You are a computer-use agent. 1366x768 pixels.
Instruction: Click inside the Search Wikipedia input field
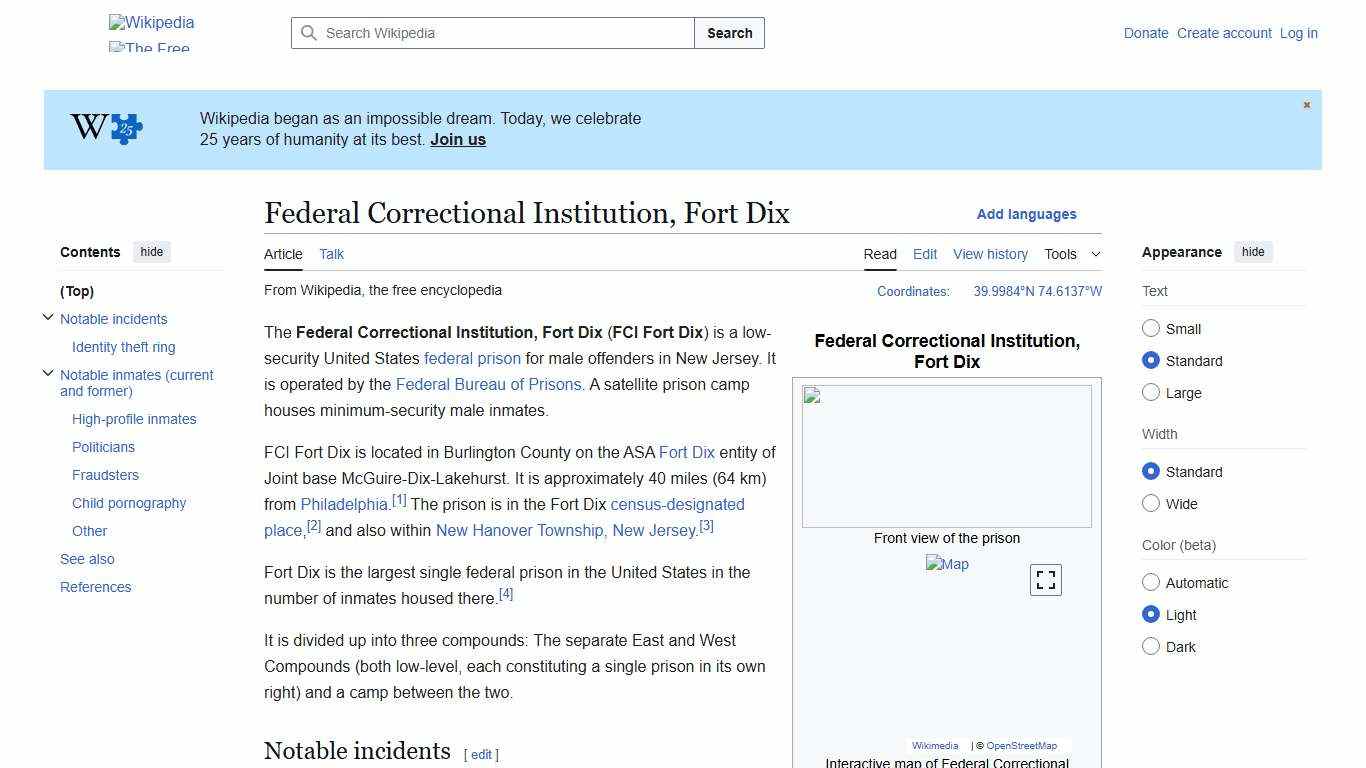(490, 33)
